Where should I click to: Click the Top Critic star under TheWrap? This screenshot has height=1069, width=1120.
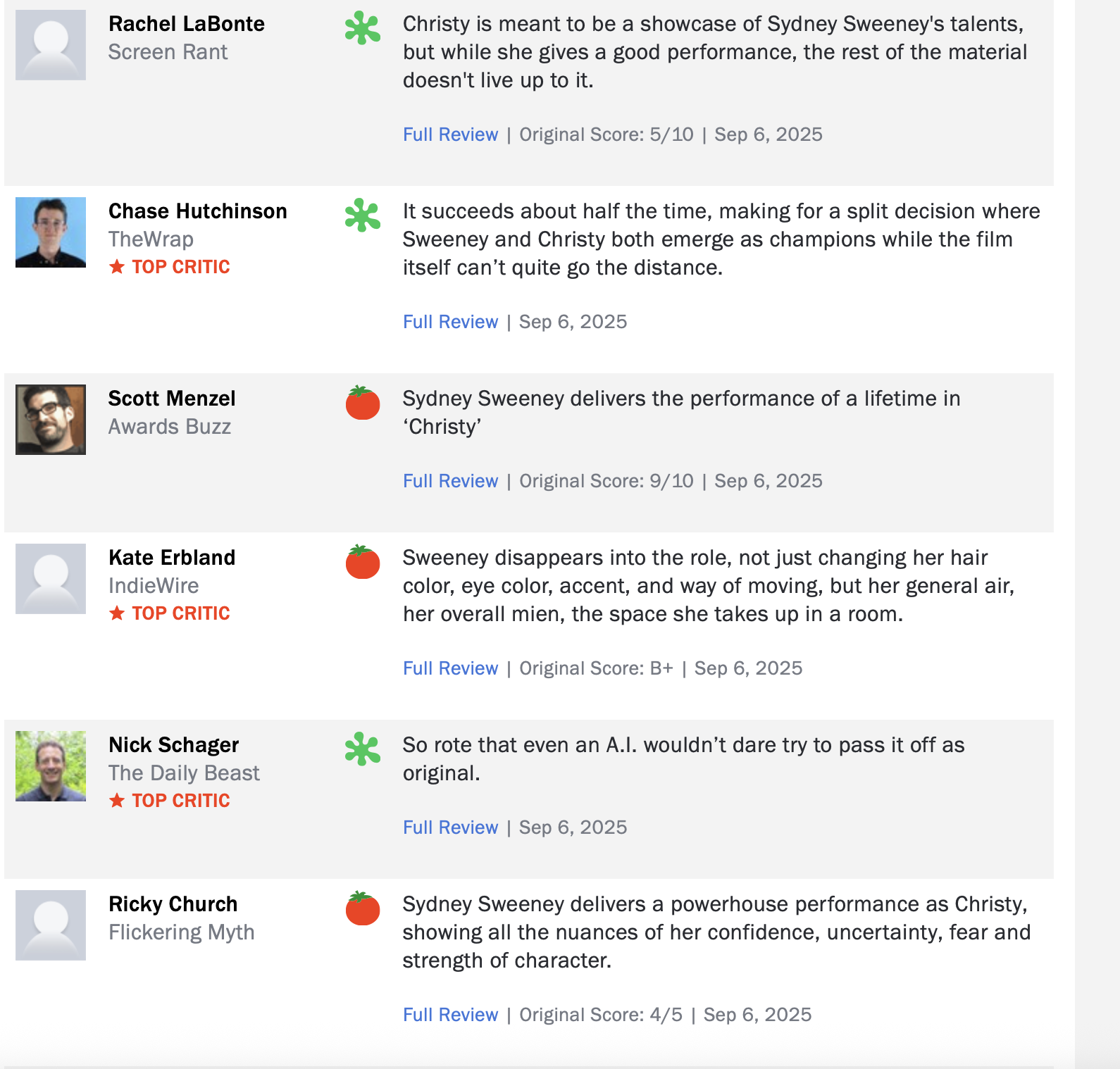[x=117, y=267]
